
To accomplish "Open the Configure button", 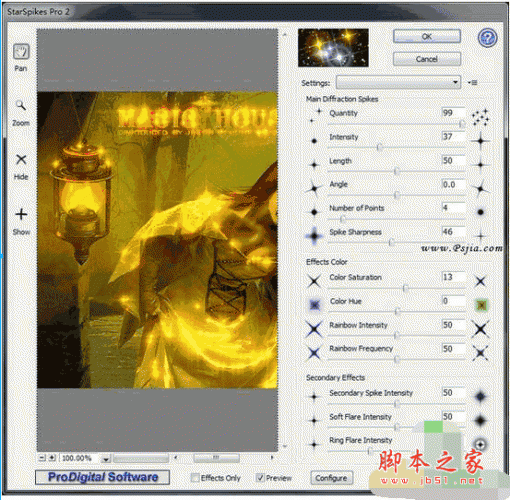I will [x=331, y=478].
